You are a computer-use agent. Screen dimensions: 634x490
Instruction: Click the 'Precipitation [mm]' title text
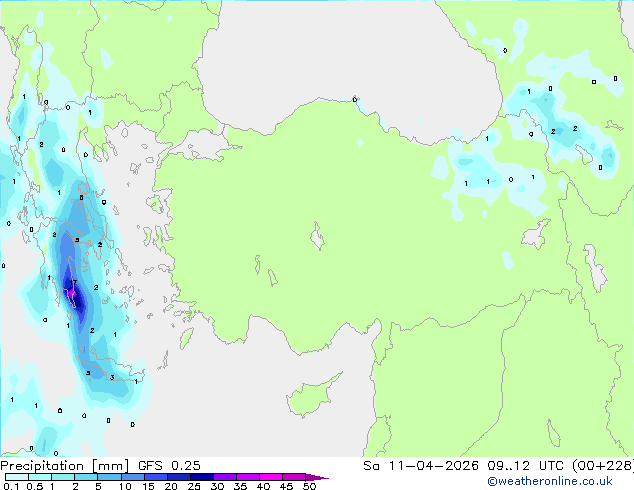coord(65,466)
